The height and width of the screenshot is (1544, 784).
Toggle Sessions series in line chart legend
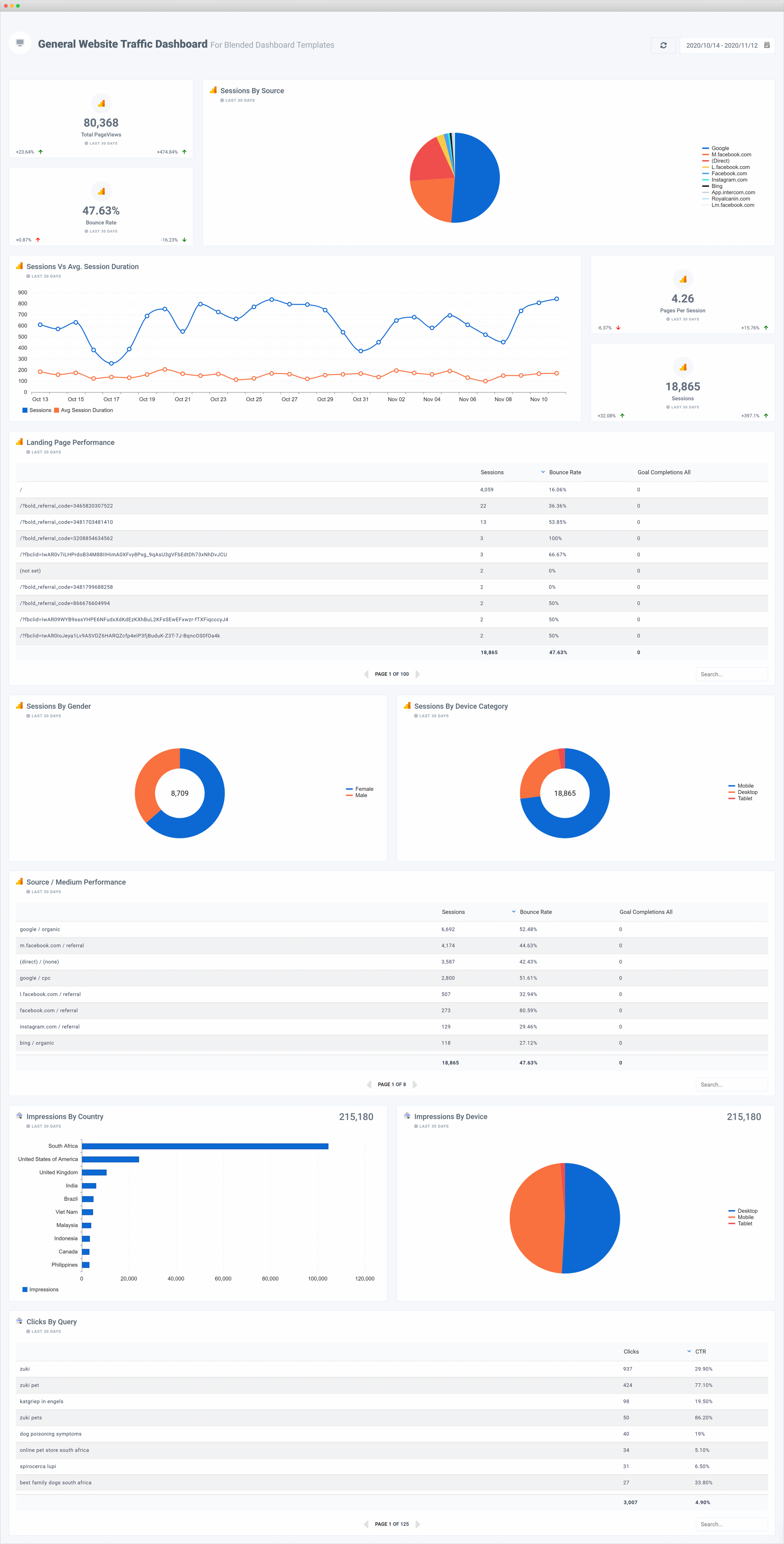point(36,410)
